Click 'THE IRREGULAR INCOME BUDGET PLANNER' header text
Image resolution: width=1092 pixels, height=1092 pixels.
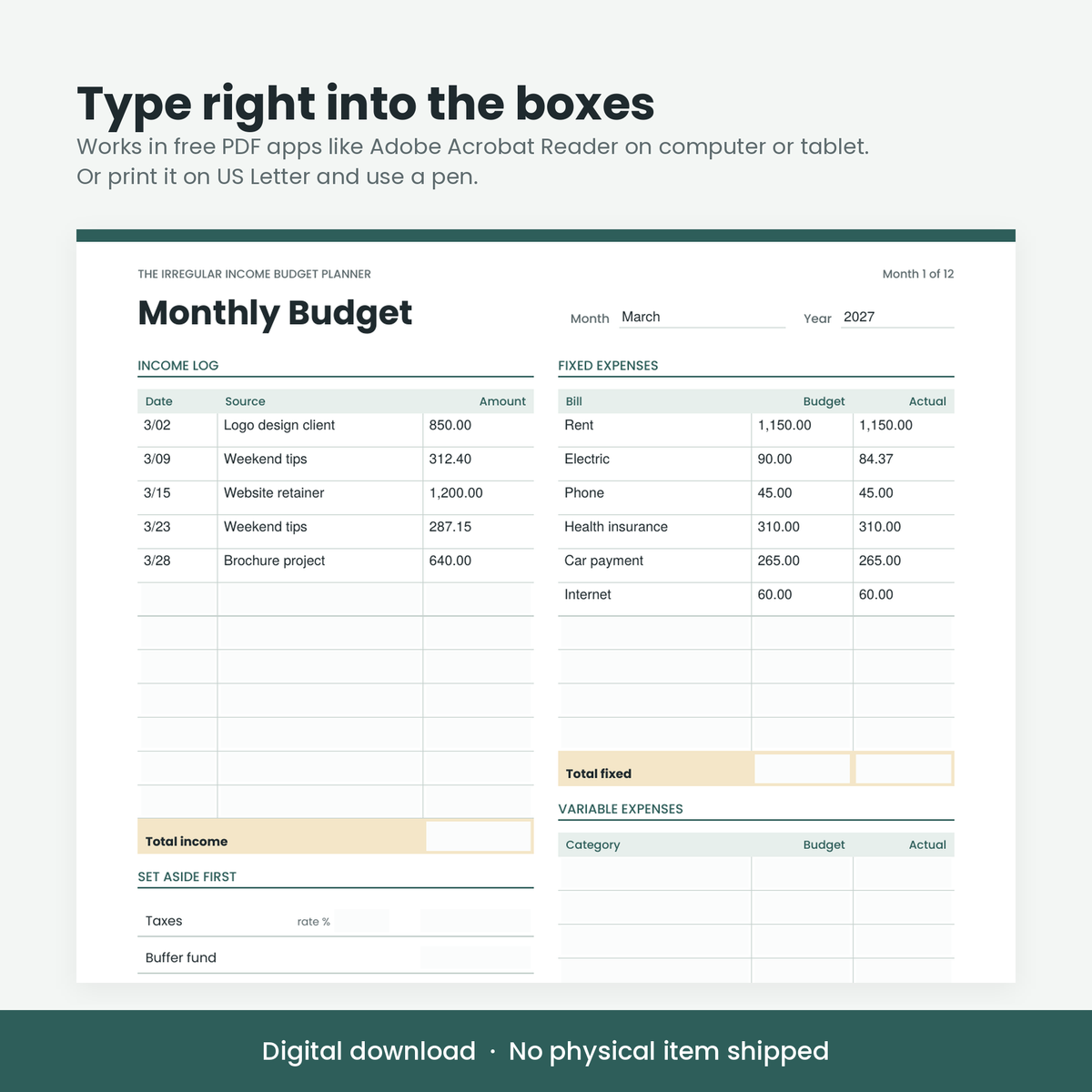tap(255, 274)
